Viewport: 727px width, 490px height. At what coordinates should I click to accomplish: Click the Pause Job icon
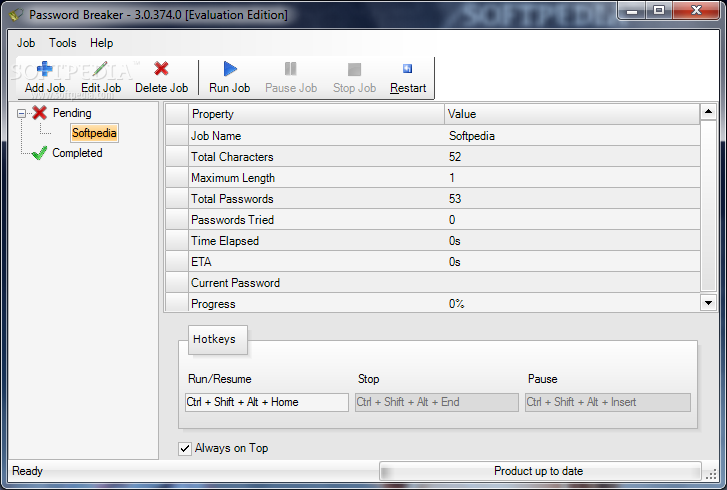pos(291,69)
